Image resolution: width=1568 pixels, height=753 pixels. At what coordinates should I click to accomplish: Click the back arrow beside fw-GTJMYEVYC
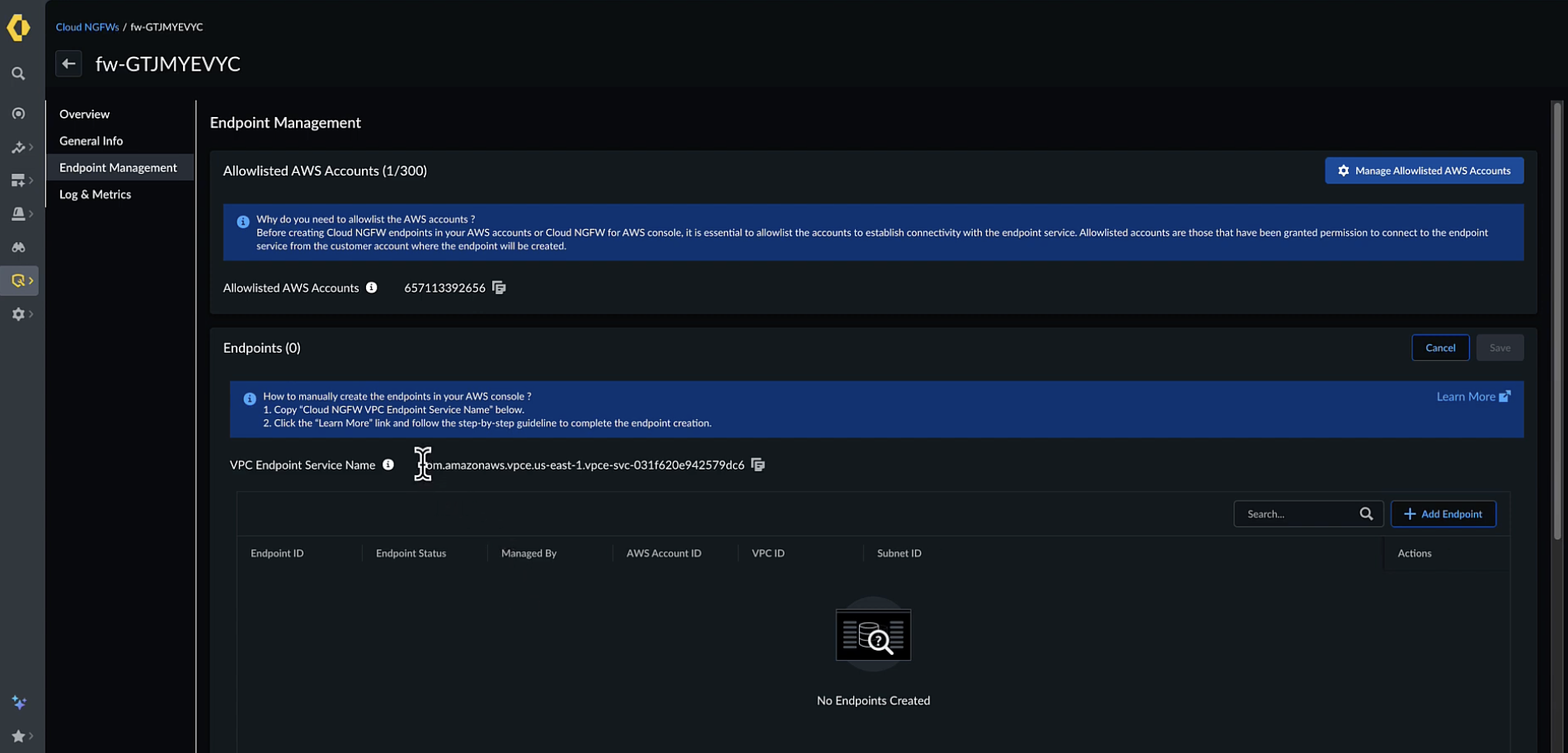[68, 63]
